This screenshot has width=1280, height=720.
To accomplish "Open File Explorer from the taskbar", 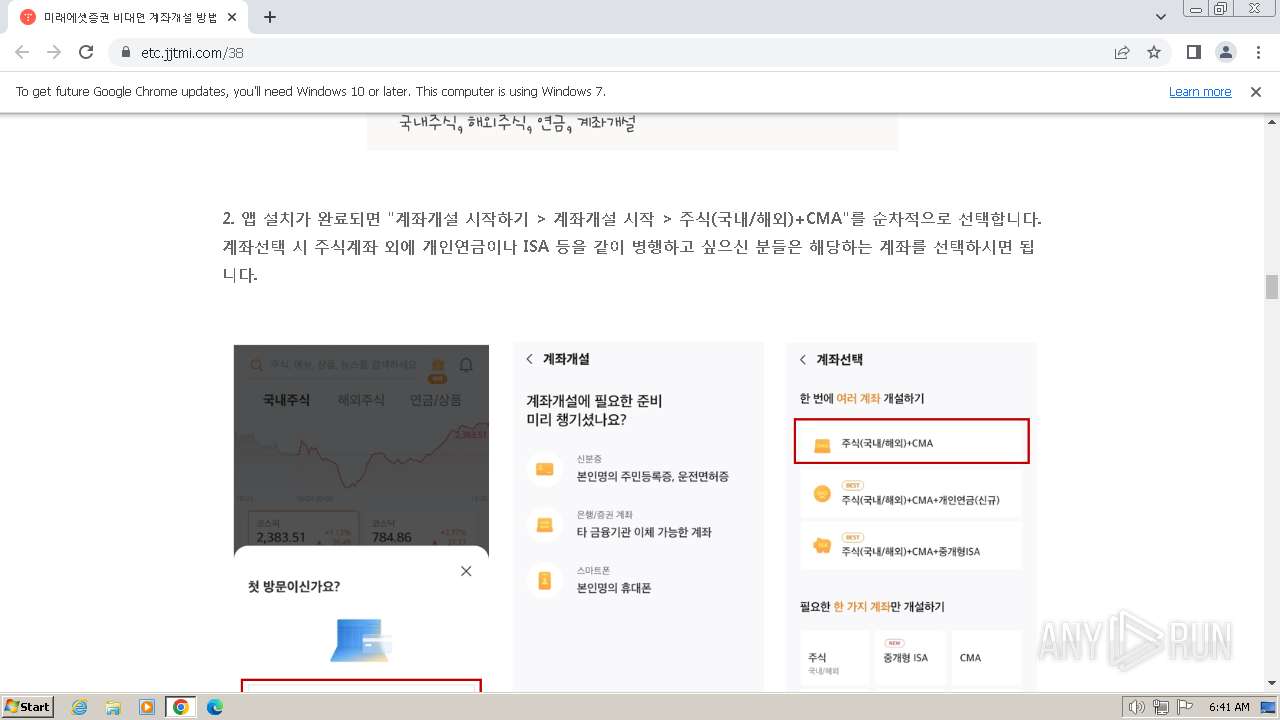I will click(x=113, y=707).
